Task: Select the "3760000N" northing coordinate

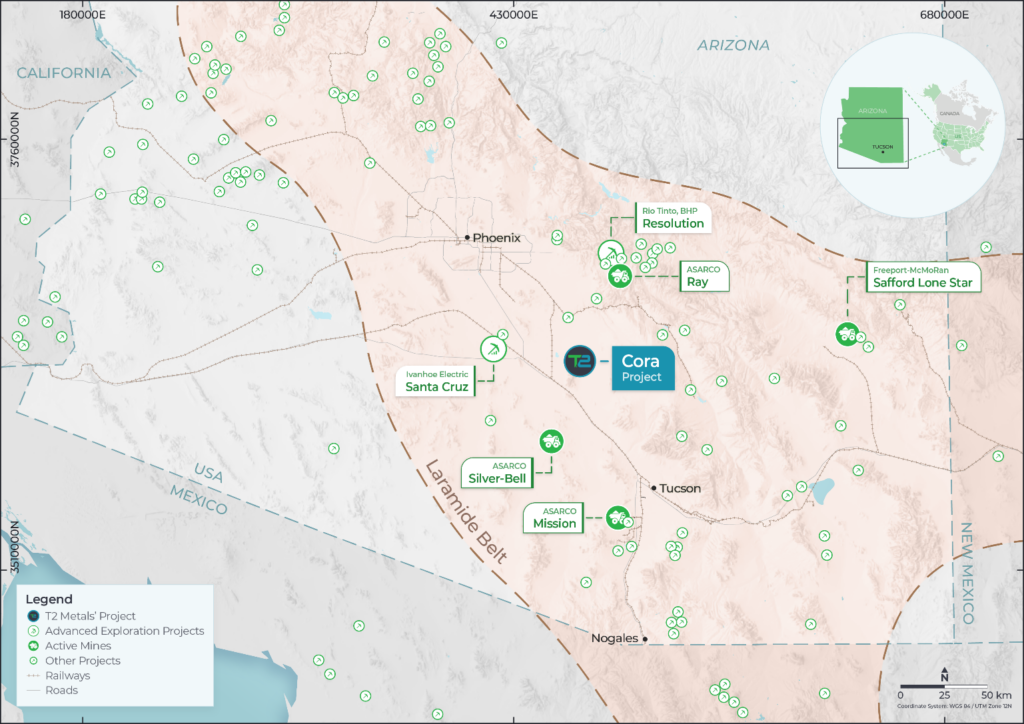Action: tap(14, 139)
